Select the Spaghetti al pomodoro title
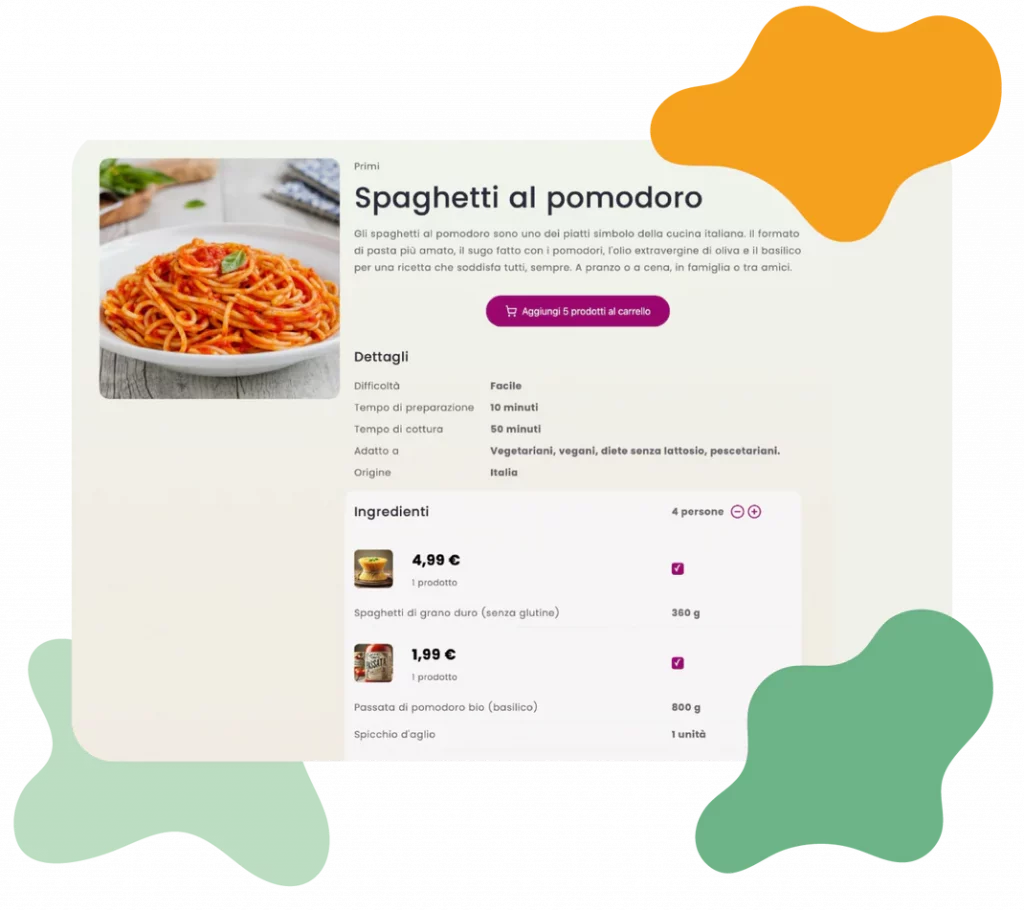1024x910 pixels. [528, 198]
